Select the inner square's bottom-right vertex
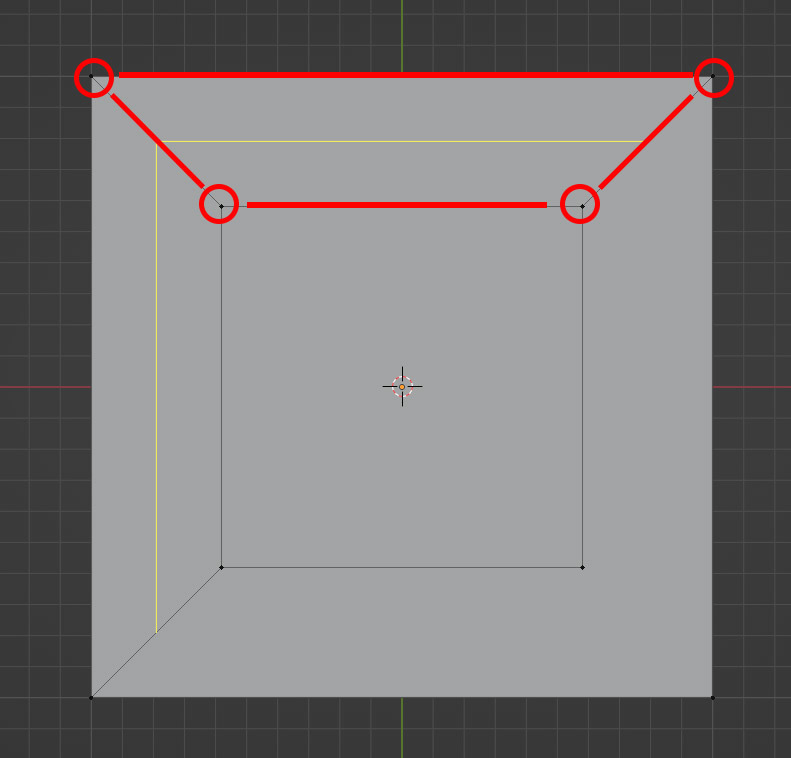 click(x=583, y=567)
